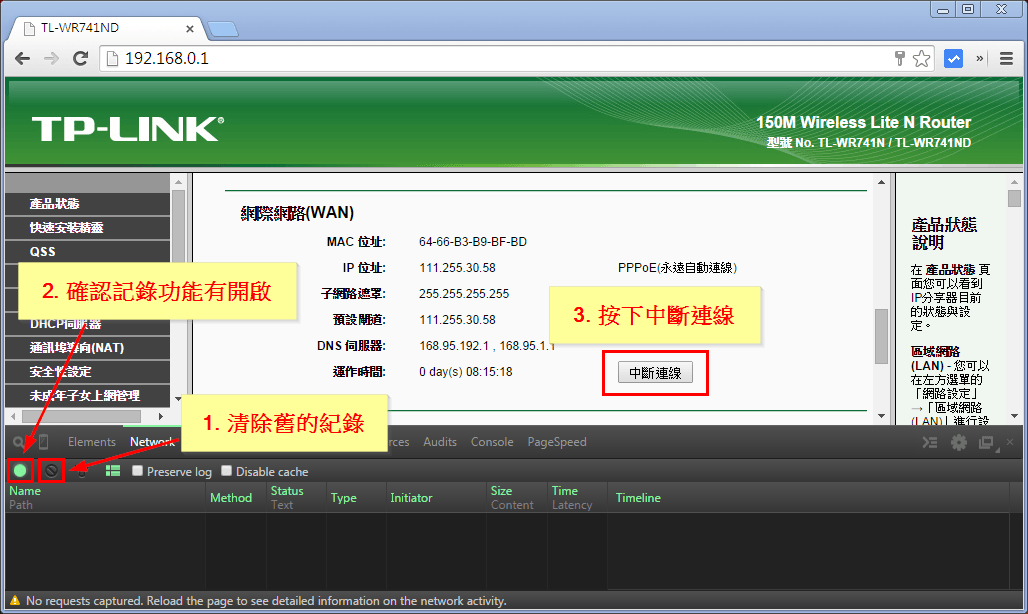Viewport: 1028px width, 614px height.
Task: Enable the Preserve log checkbox
Action: [x=137, y=470]
